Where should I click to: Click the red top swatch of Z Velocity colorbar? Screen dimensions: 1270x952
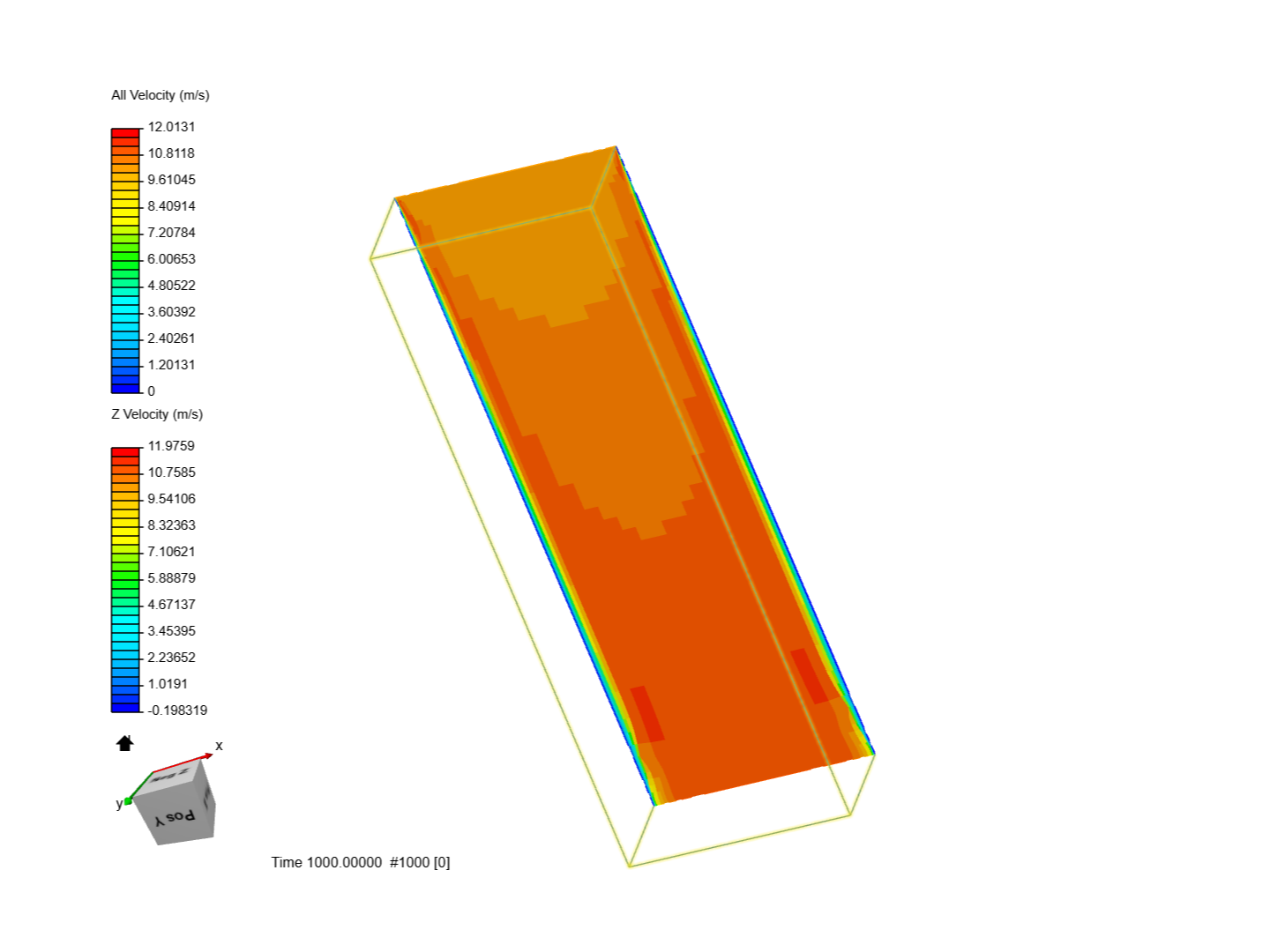click(125, 452)
